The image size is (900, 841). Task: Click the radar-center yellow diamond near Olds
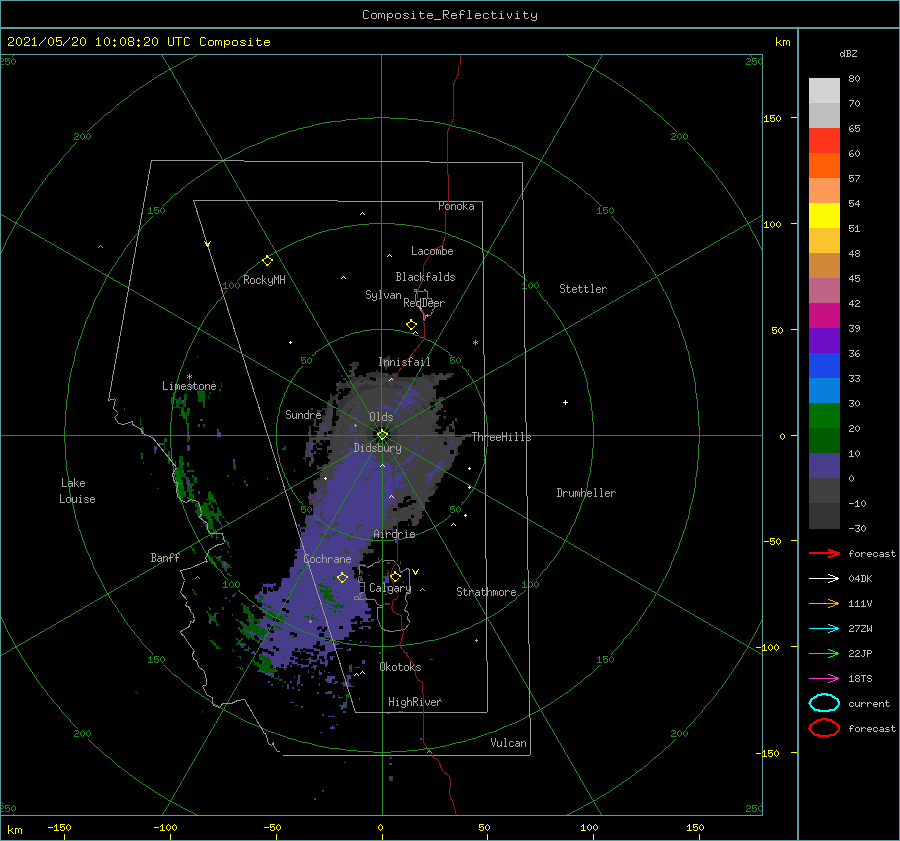(382, 435)
